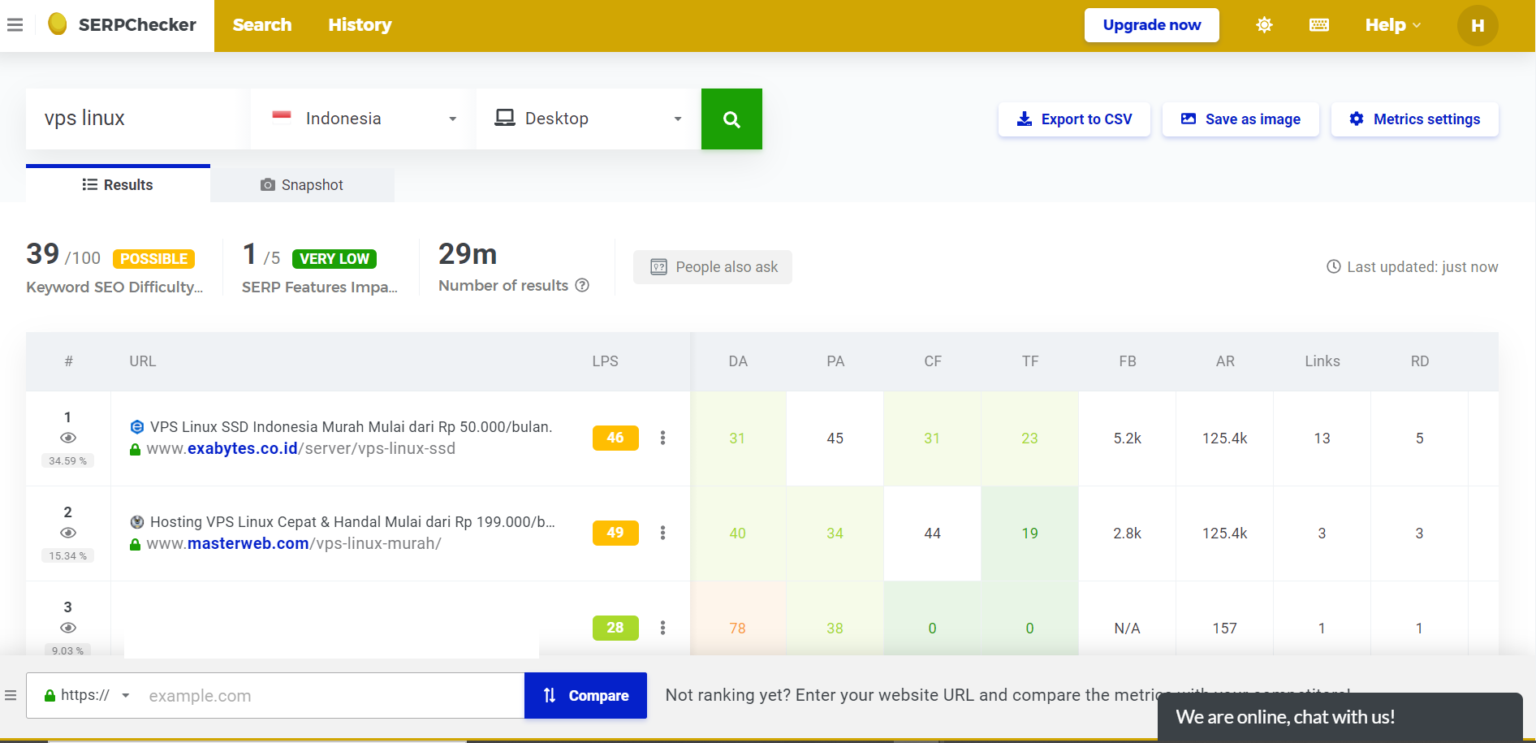Click the 15.34 % CTR label

(68, 556)
